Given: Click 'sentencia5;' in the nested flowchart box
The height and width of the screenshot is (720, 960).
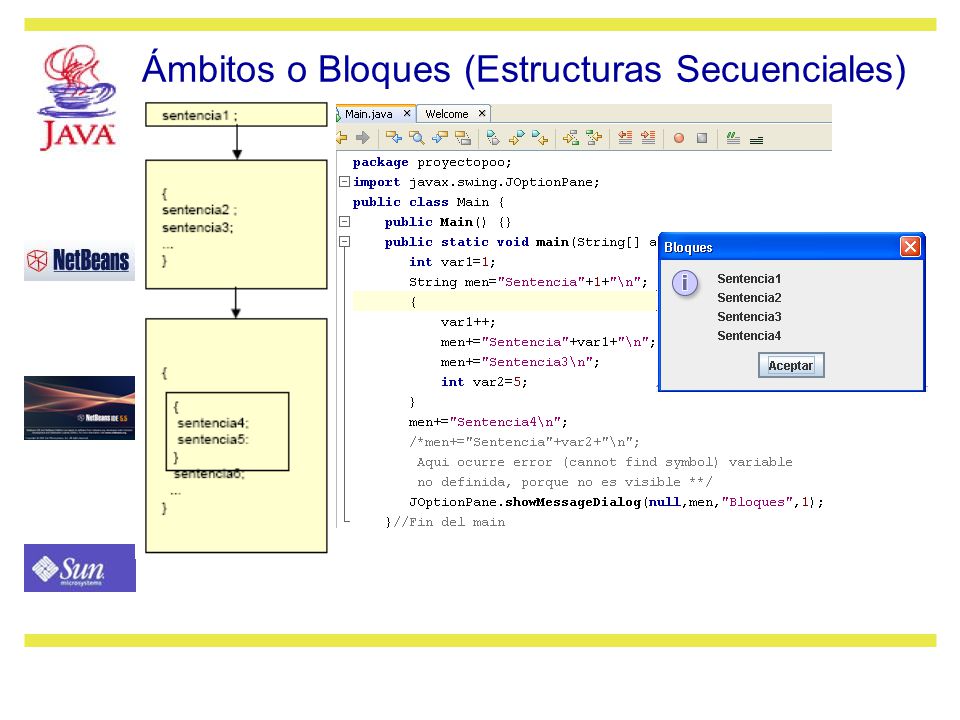Looking at the screenshot, I should 212,440.
